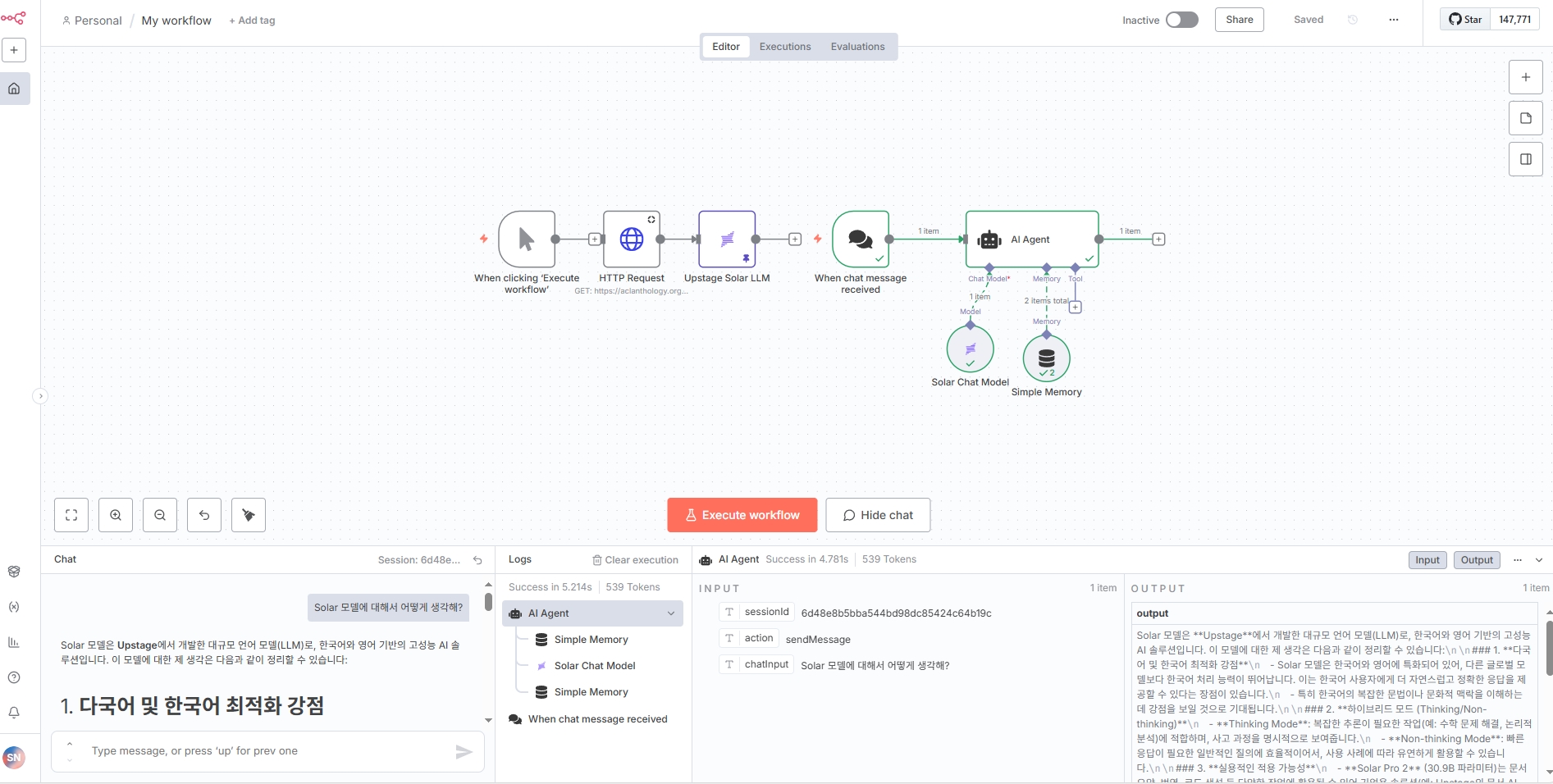
Task: Click the 539 Tokens label in Logs
Action: pyautogui.click(x=633, y=587)
